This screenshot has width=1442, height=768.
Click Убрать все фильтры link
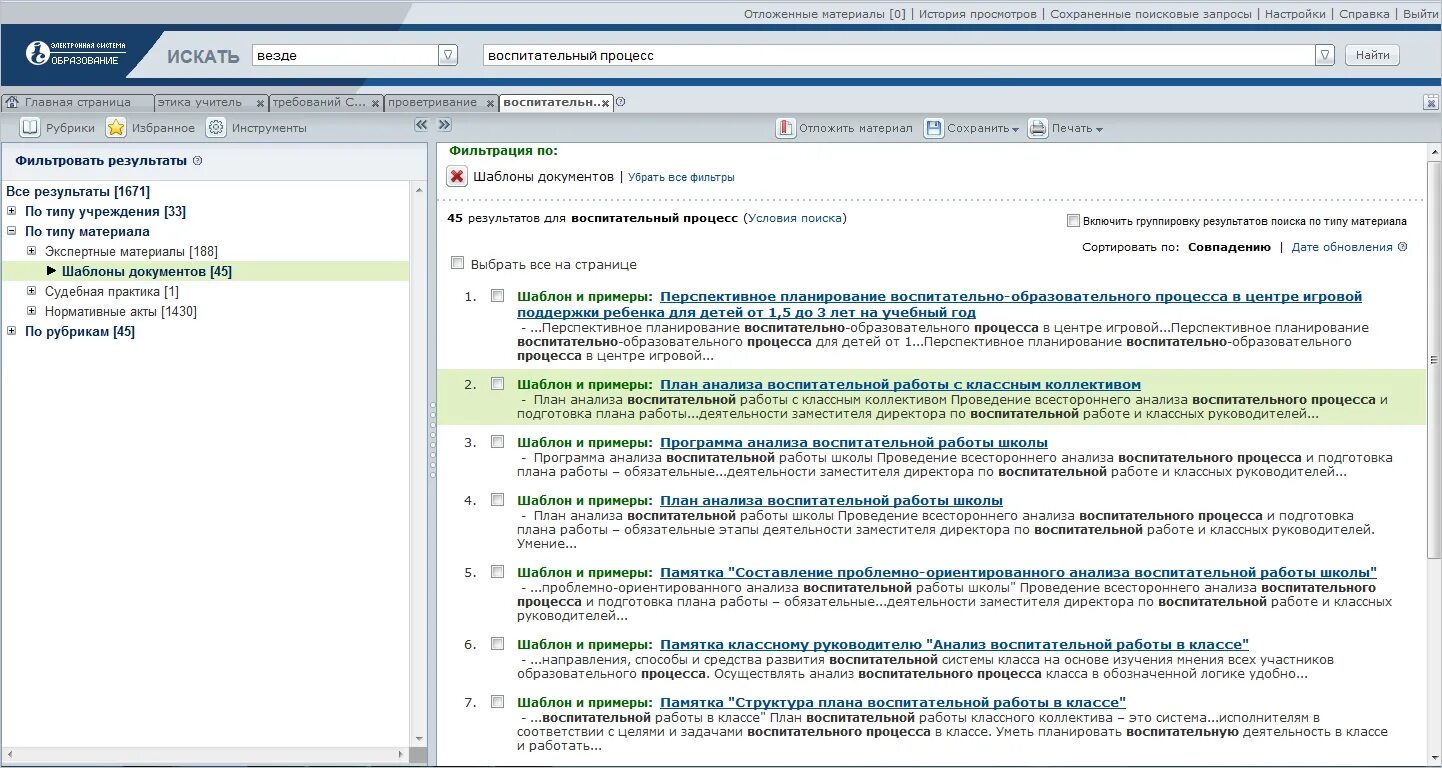click(x=681, y=177)
